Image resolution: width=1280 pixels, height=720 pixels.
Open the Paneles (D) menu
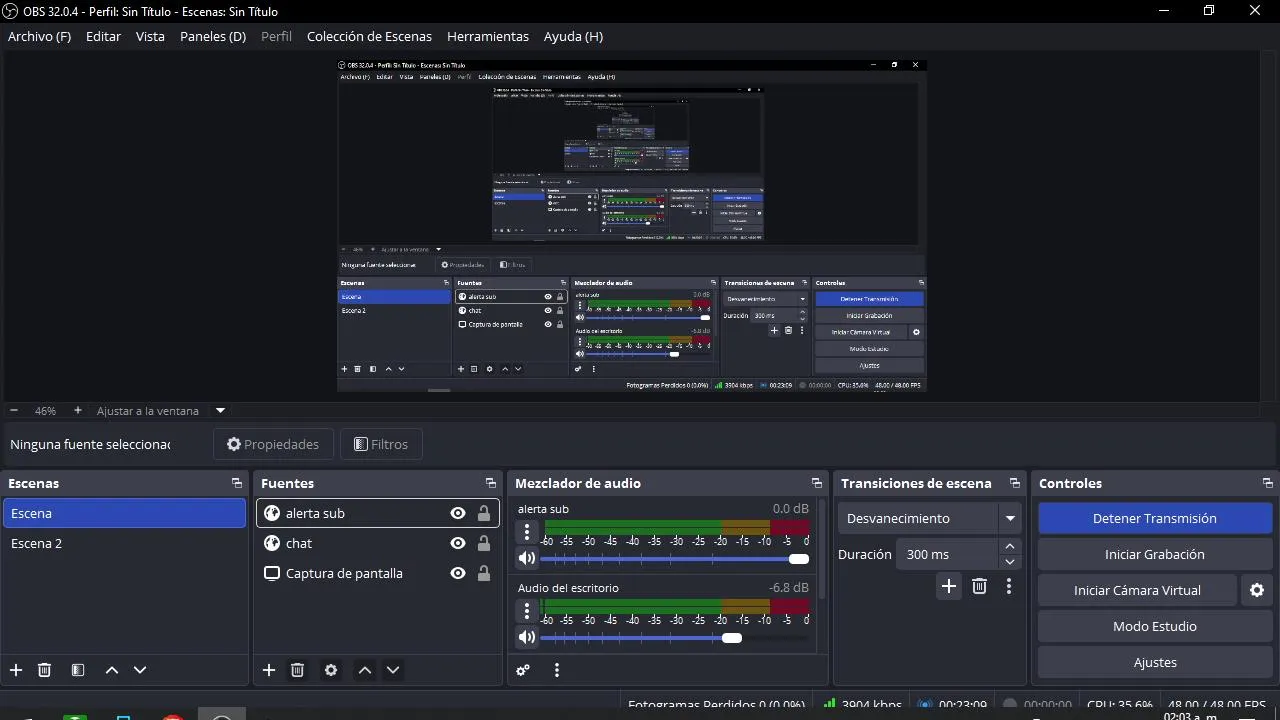click(x=213, y=36)
